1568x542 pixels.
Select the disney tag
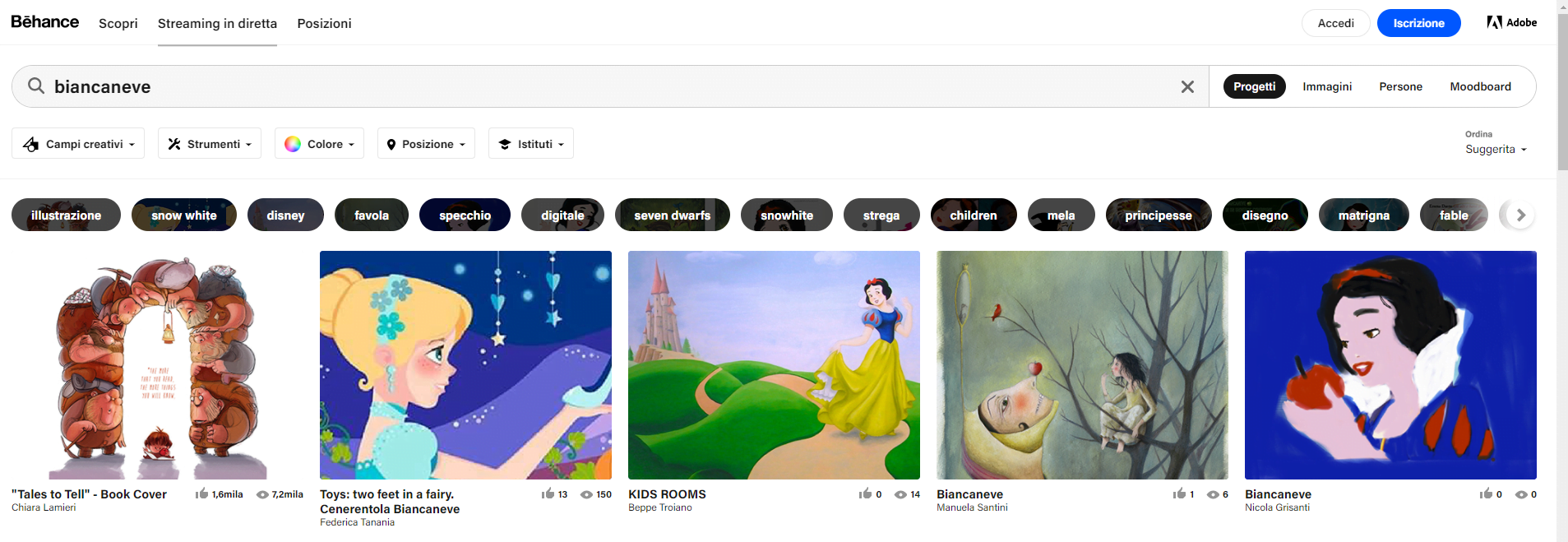pos(285,215)
